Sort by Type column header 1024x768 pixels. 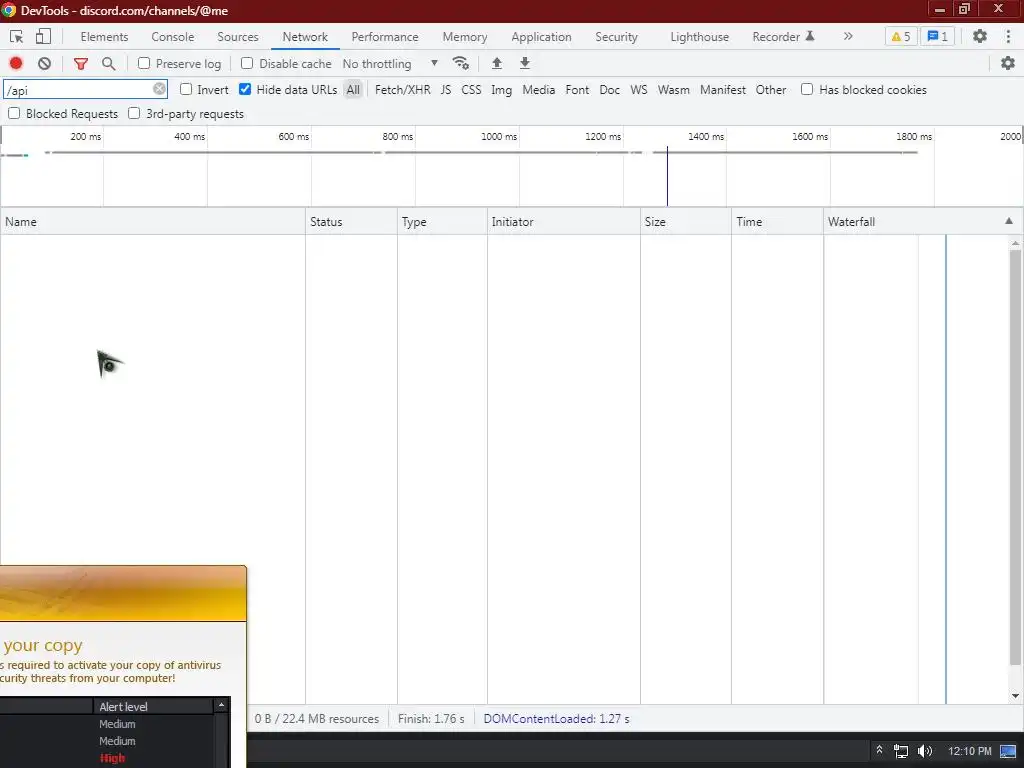(x=442, y=221)
